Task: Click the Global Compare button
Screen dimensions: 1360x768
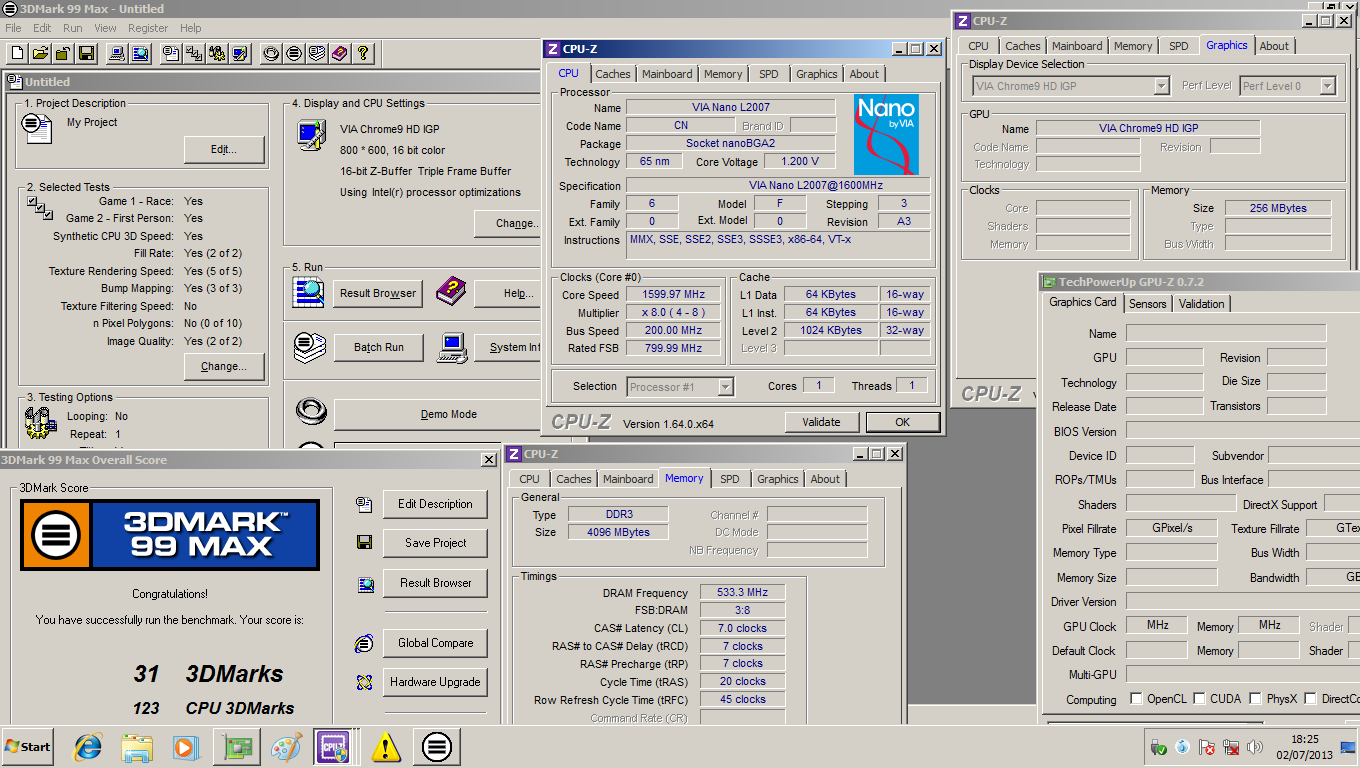Action: tap(435, 643)
